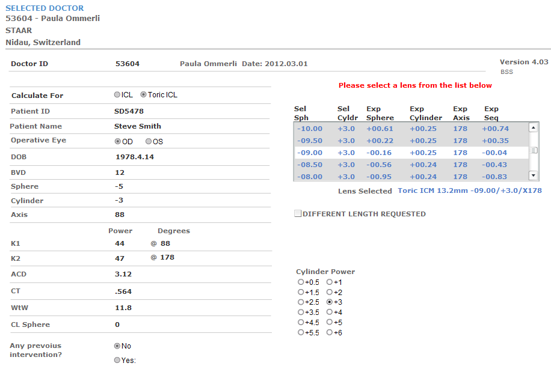Click the BVD value 12
Image resolution: width=551 pixels, height=372 pixels.
coord(119,172)
